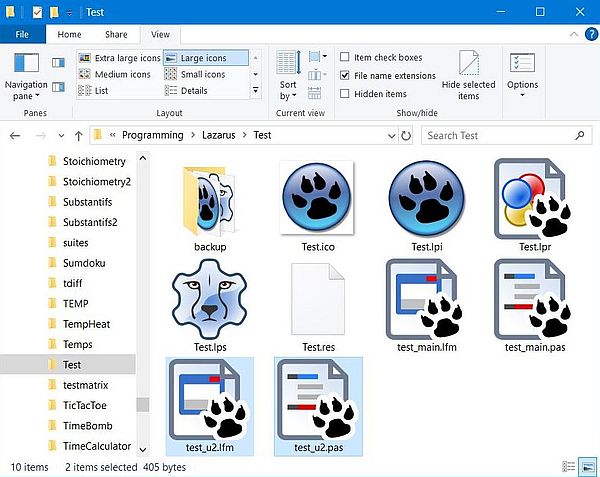
Task: Switch to details view in status bar
Action: tap(569, 467)
